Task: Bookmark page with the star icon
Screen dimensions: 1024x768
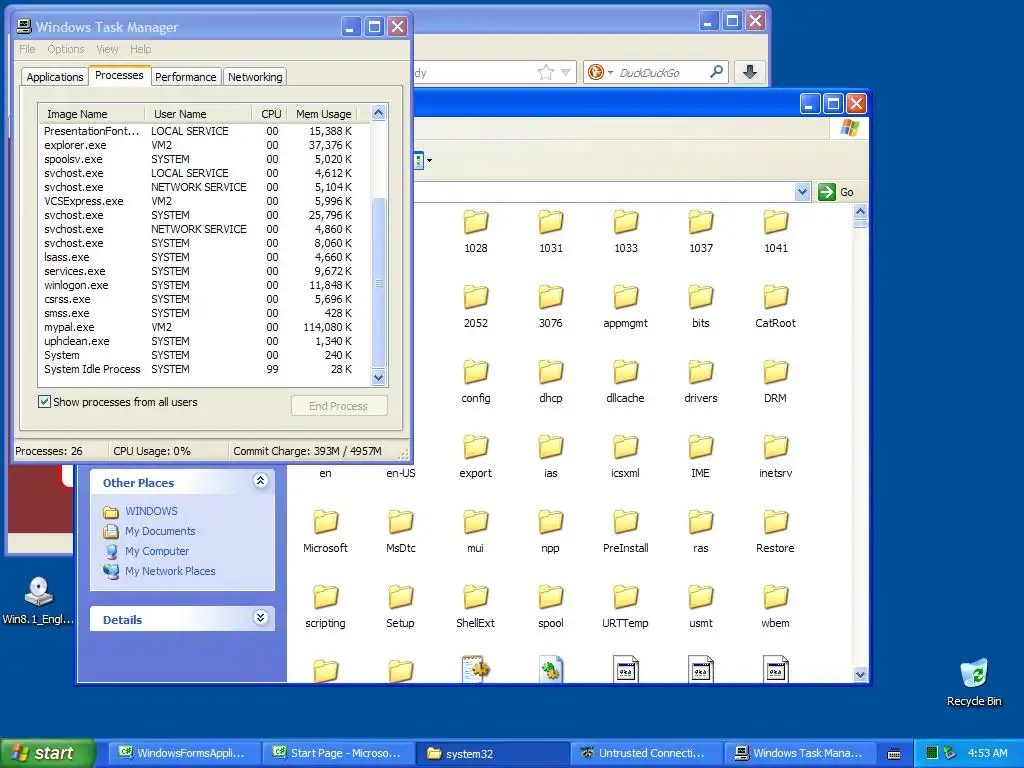Action: click(x=546, y=72)
